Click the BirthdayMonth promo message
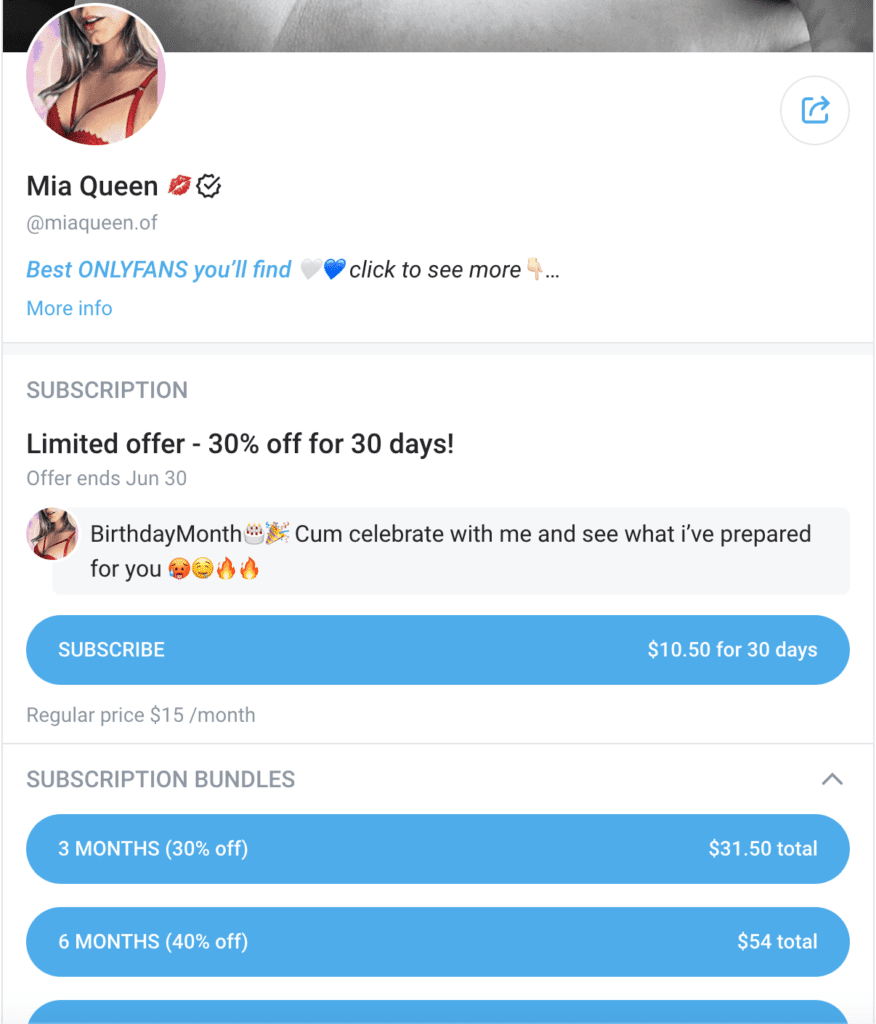Screen dimensions: 876x1024 click(x=450, y=551)
